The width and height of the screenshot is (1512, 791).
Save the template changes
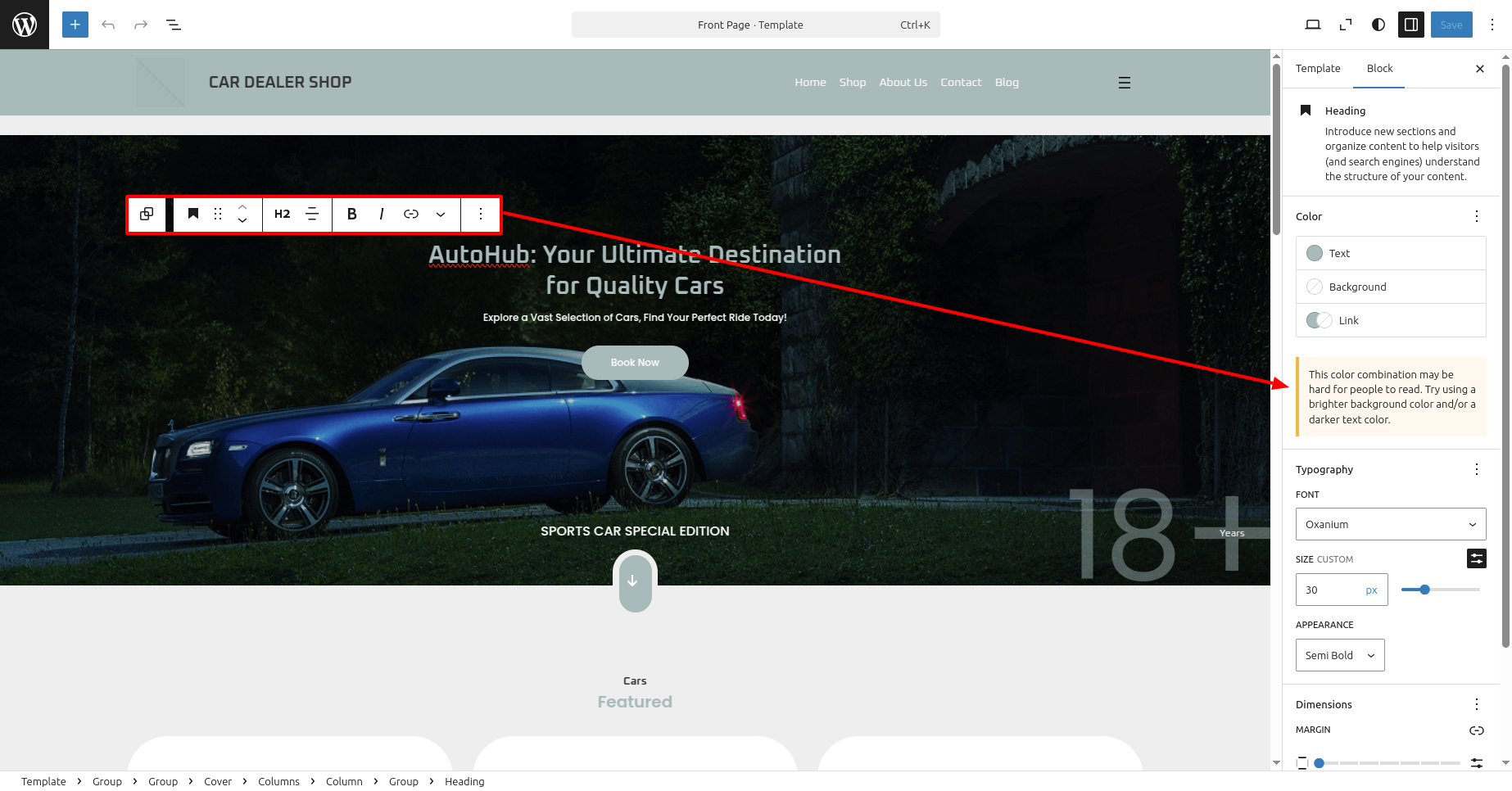tap(1451, 25)
